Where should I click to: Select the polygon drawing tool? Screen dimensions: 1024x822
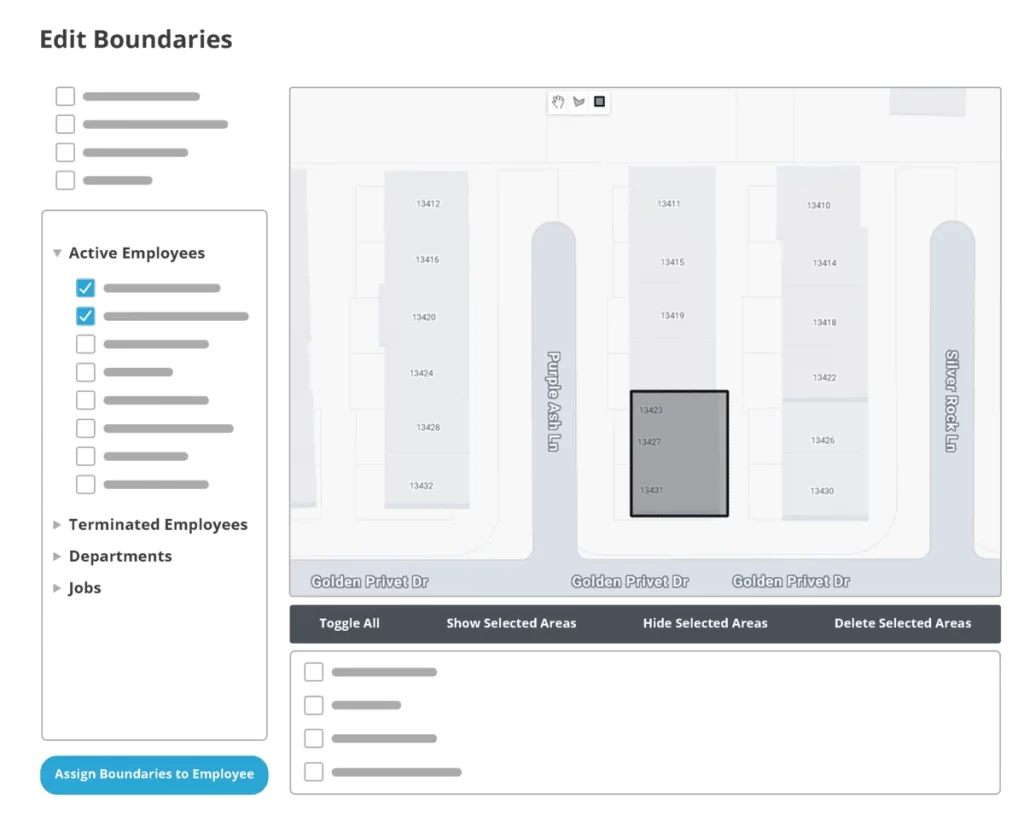(579, 102)
